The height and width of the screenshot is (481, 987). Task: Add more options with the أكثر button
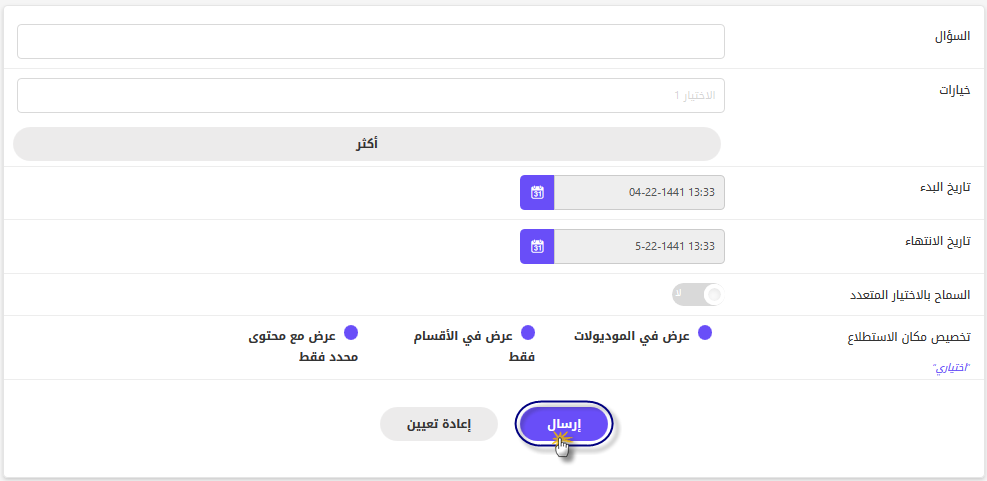367,144
